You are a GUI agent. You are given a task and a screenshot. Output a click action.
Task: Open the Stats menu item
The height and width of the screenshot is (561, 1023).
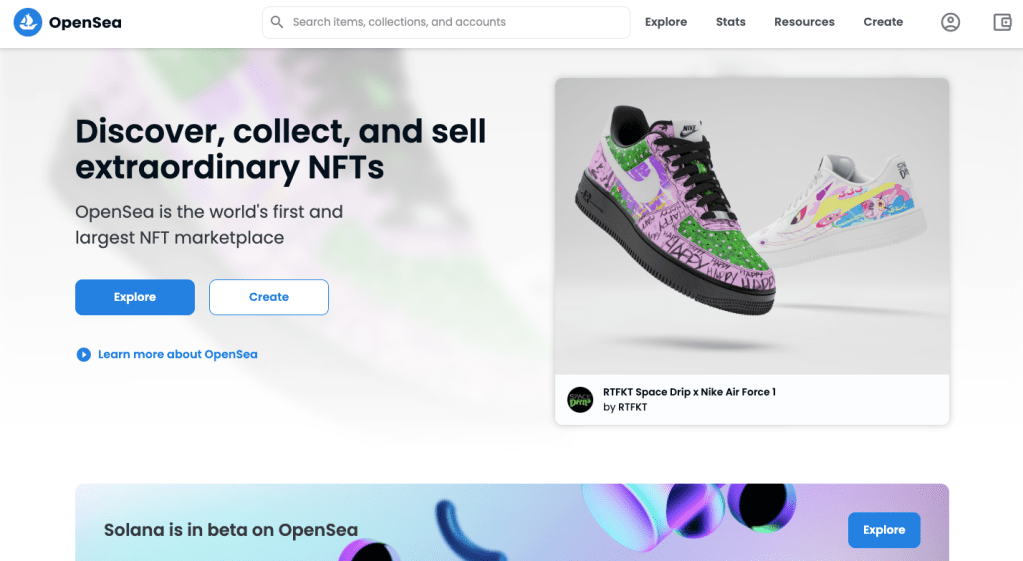click(731, 22)
